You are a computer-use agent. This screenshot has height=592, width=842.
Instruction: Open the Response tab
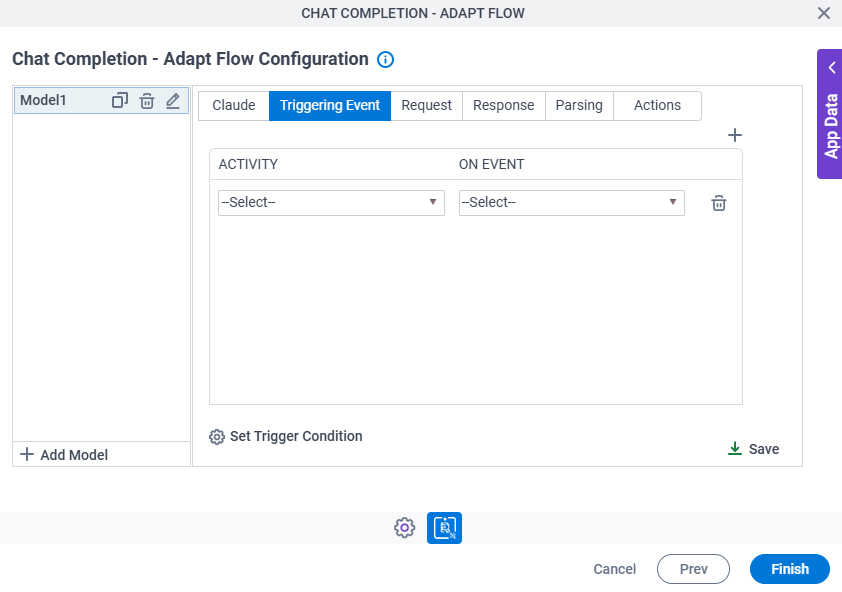503,105
